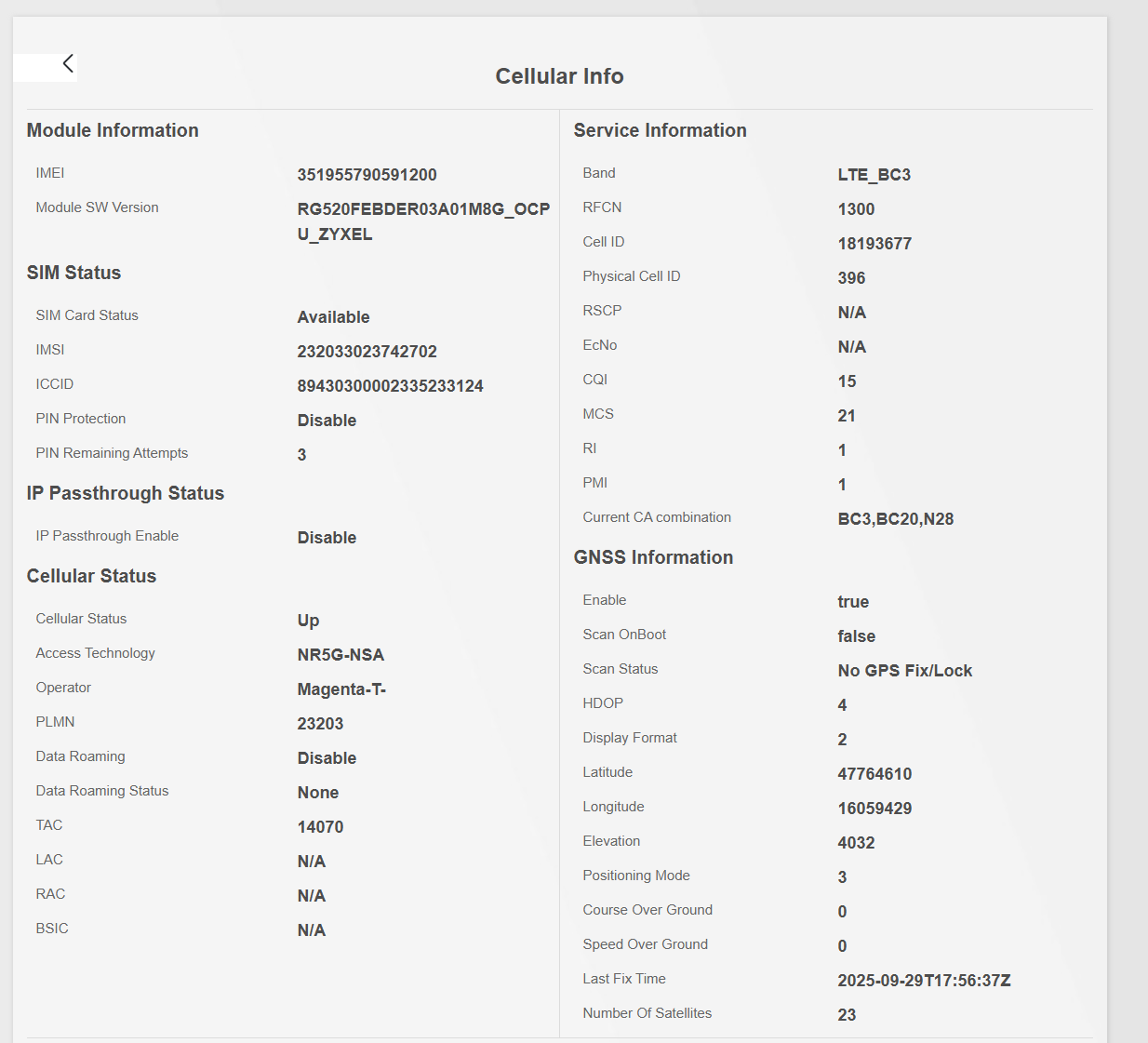The image size is (1148, 1043).
Task: Select IP Passthrough Enable value Disable
Action: (327, 538)
